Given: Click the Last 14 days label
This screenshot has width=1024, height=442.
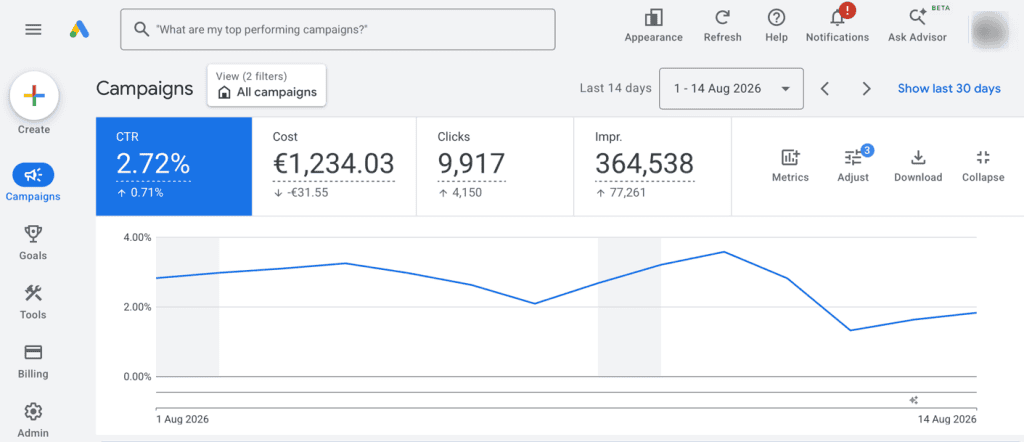Looking at the screenshot, I should point(615,88).
